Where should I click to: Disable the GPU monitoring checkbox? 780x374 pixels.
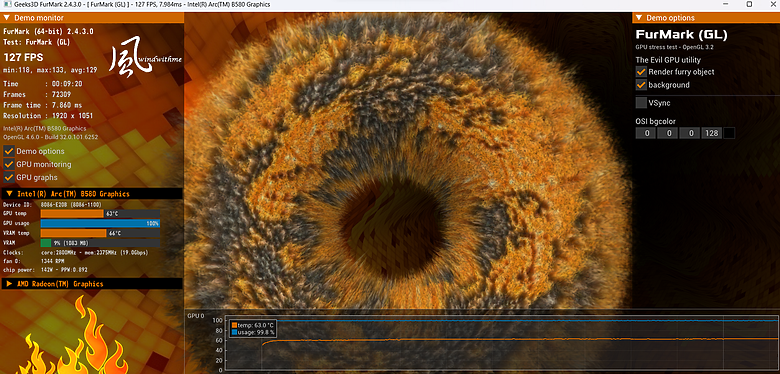click(x=8, y=164)
